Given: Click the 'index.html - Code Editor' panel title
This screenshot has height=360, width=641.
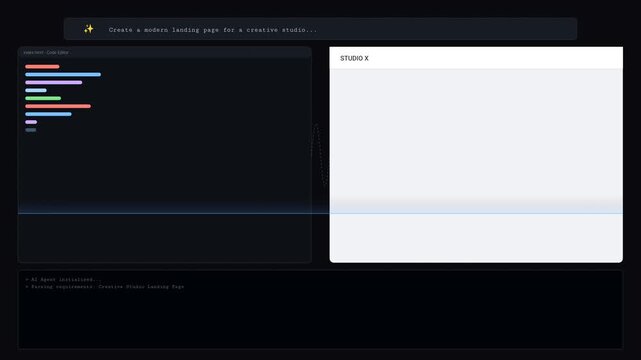Looking at the screenshot, I should (46, 53).
